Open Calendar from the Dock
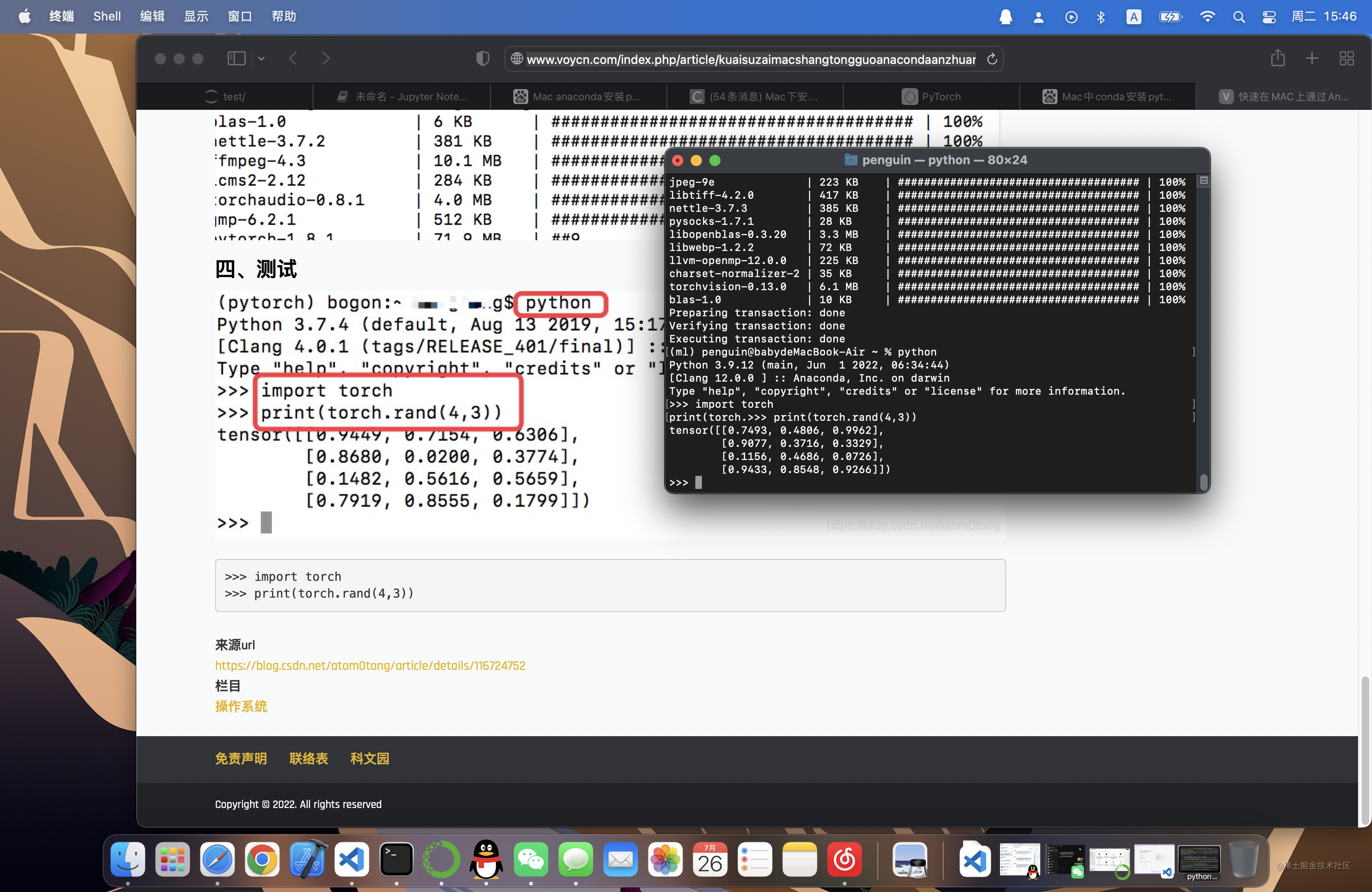Viewport: 1372px width, 892px height. pyautogui.click(x=710, y=859)
